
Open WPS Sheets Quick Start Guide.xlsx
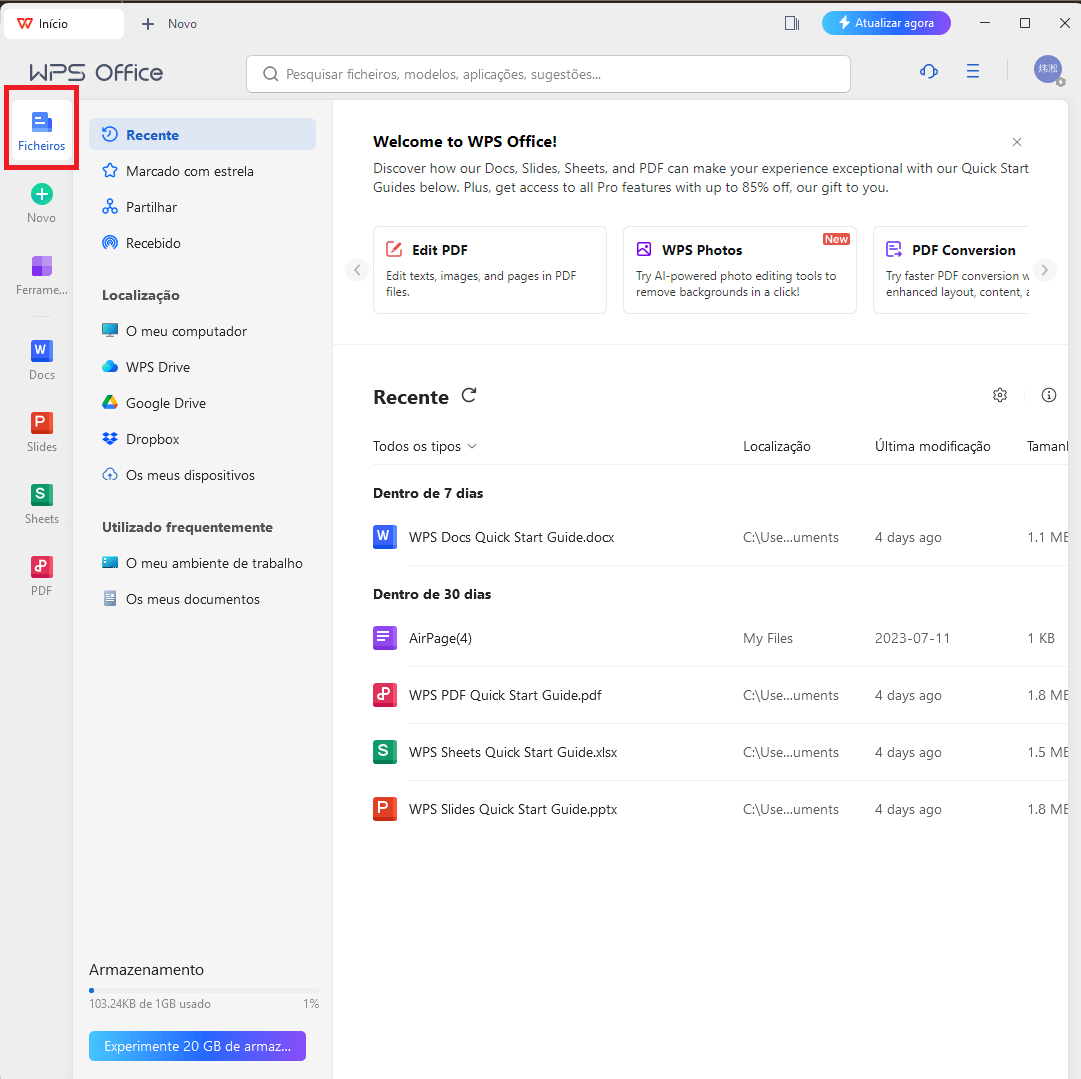tap(513, 752)
